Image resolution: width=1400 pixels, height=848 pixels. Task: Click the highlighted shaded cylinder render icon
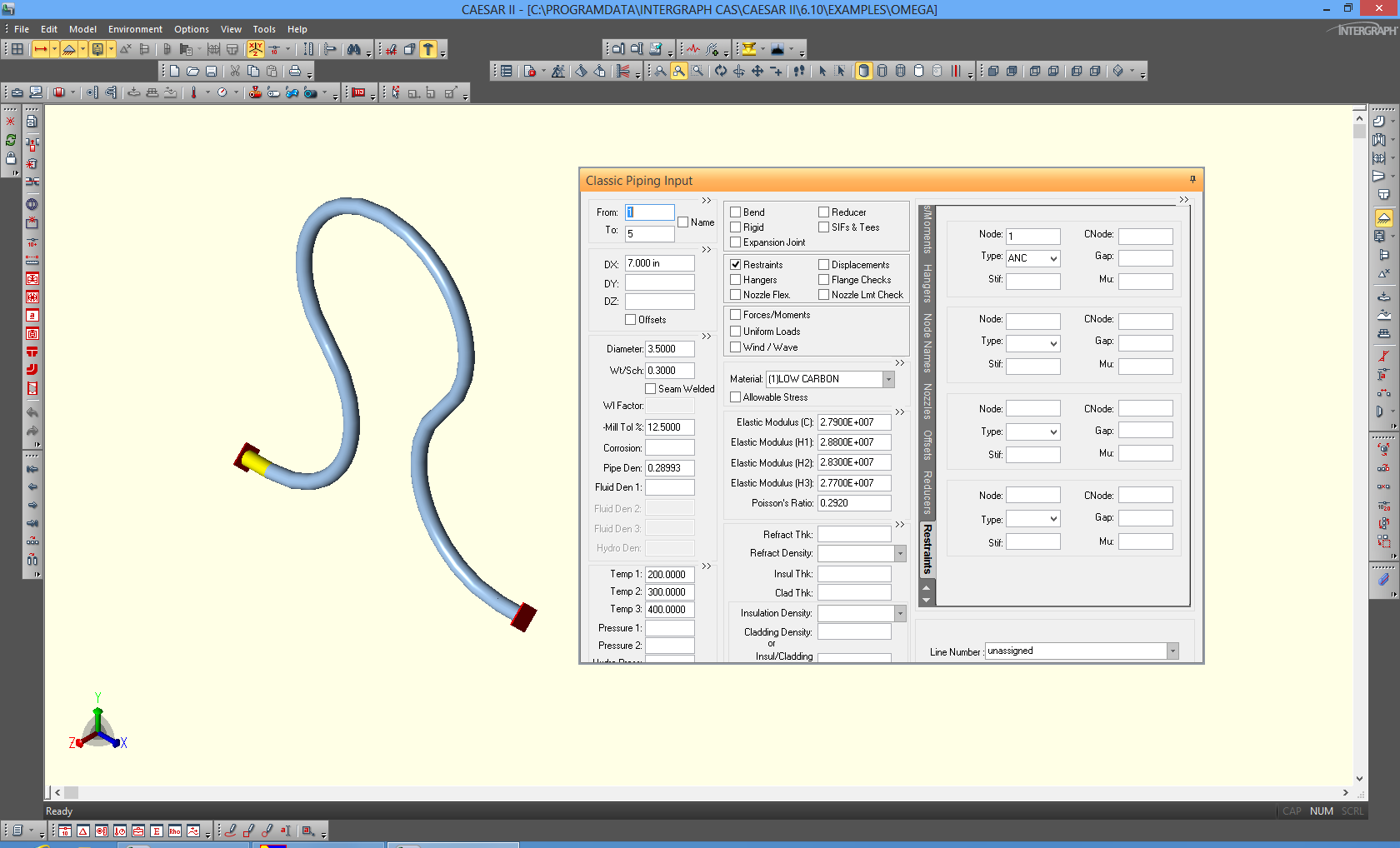(863, 72)
